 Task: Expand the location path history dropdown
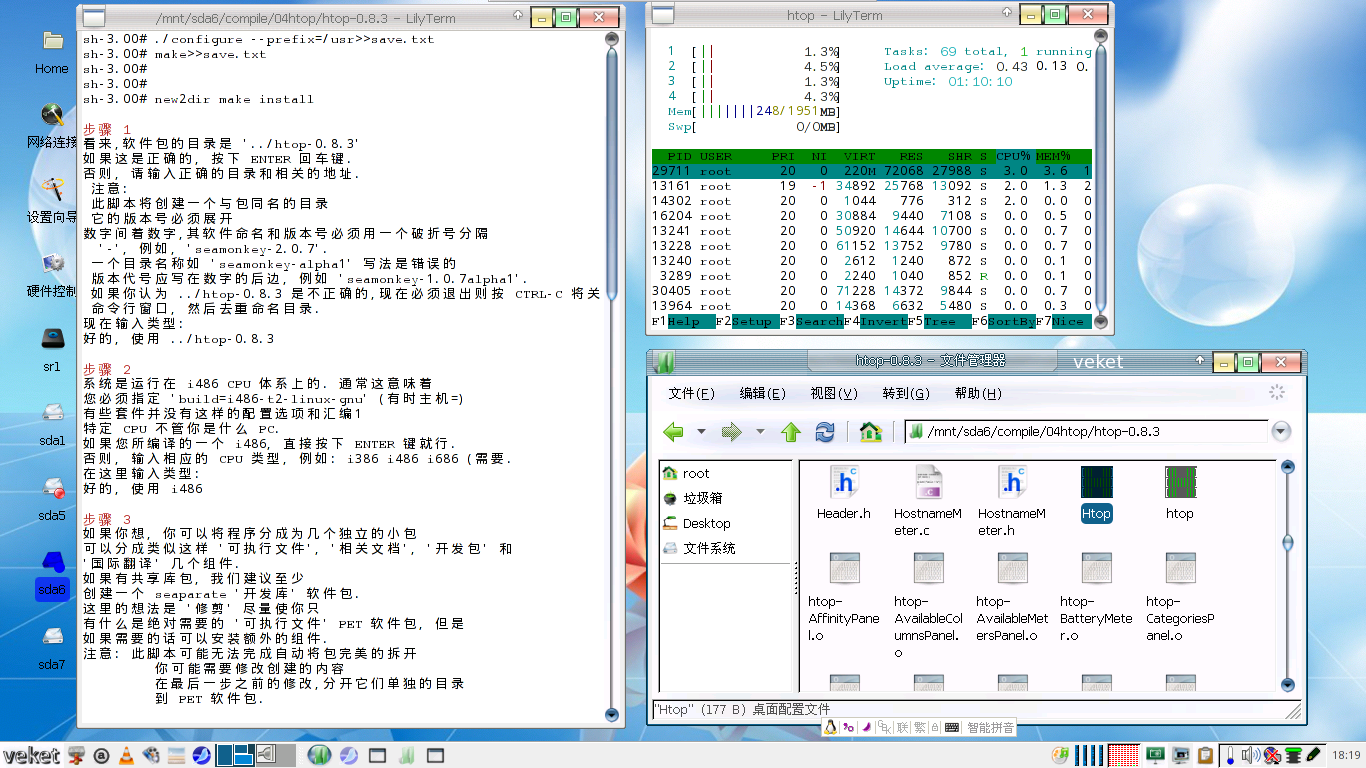(1281, 432)
